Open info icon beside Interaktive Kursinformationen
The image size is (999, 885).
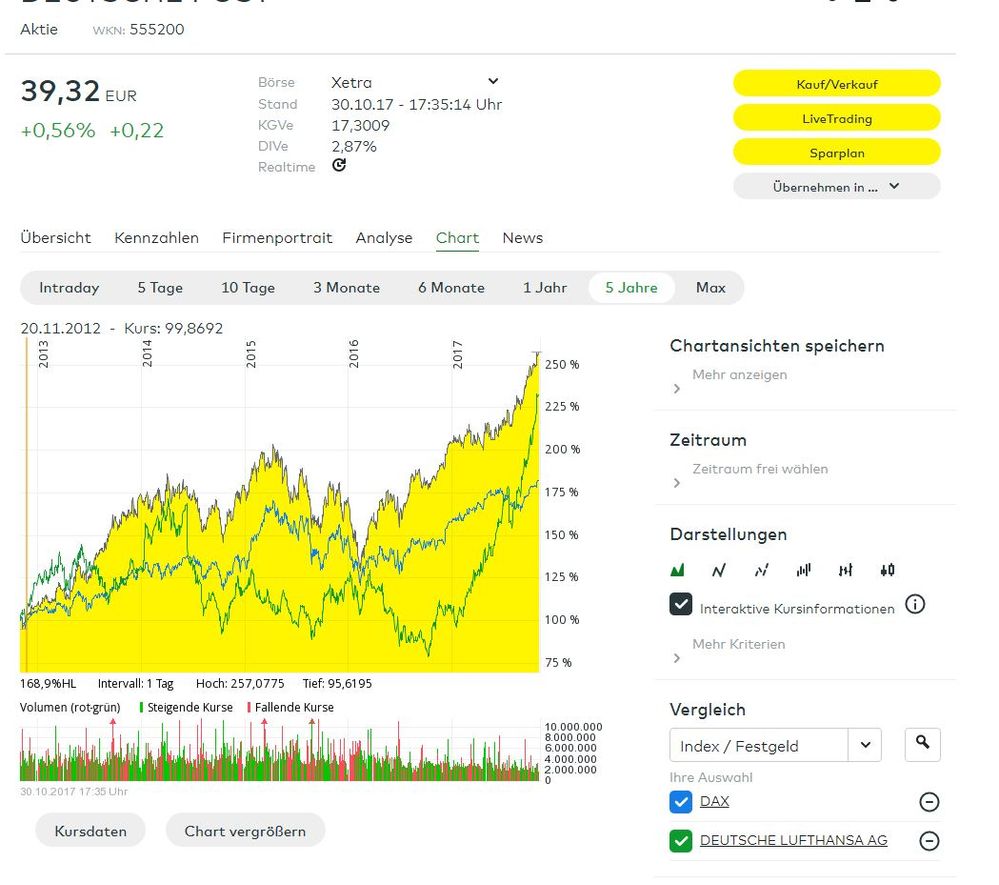coord(914,605)
